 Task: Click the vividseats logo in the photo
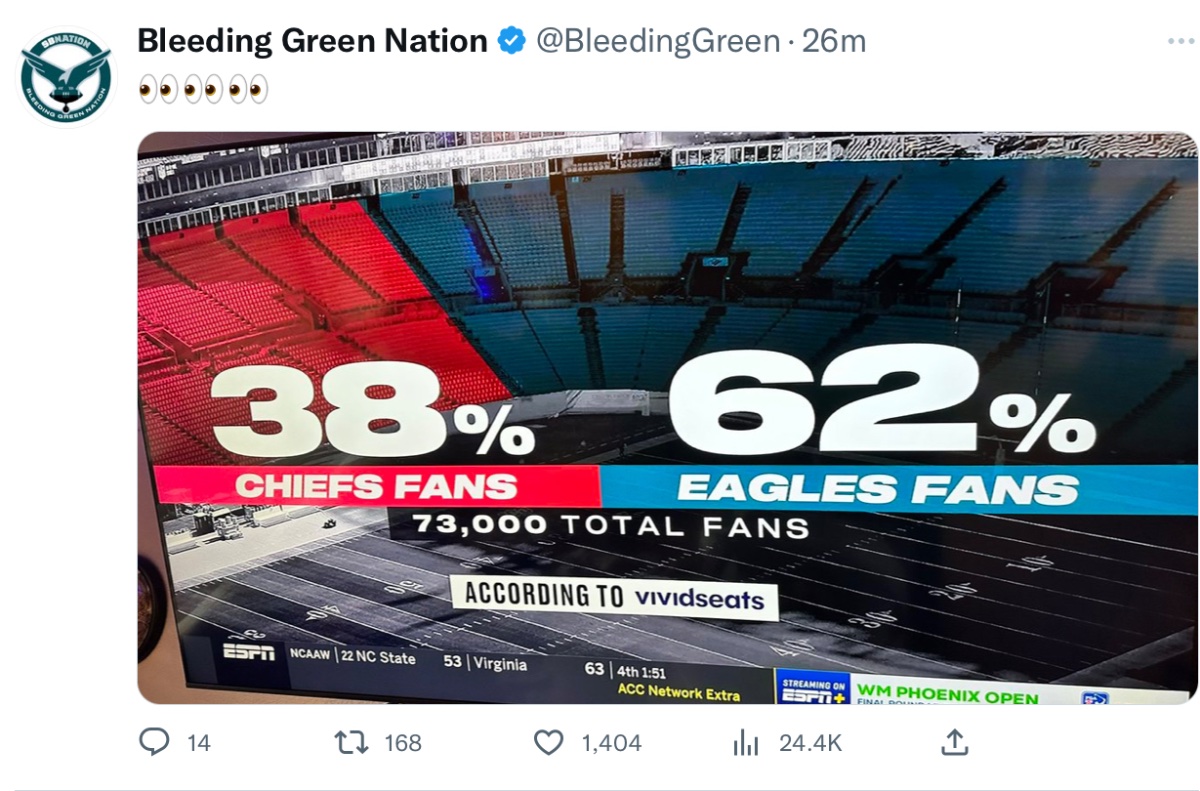pos(699,599)
